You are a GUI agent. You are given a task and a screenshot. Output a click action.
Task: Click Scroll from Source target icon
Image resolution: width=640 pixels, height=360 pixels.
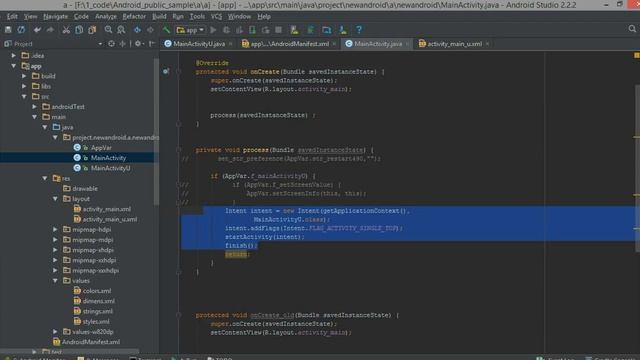pyautogui.click(x=111, y=43)
